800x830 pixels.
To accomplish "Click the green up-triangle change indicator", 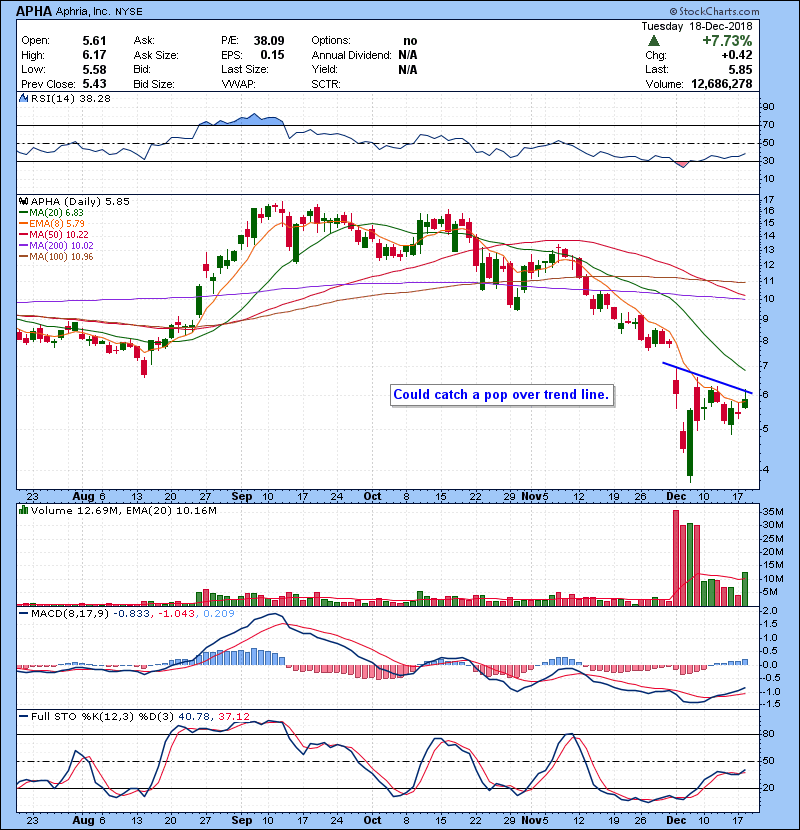I will (654, 41).
